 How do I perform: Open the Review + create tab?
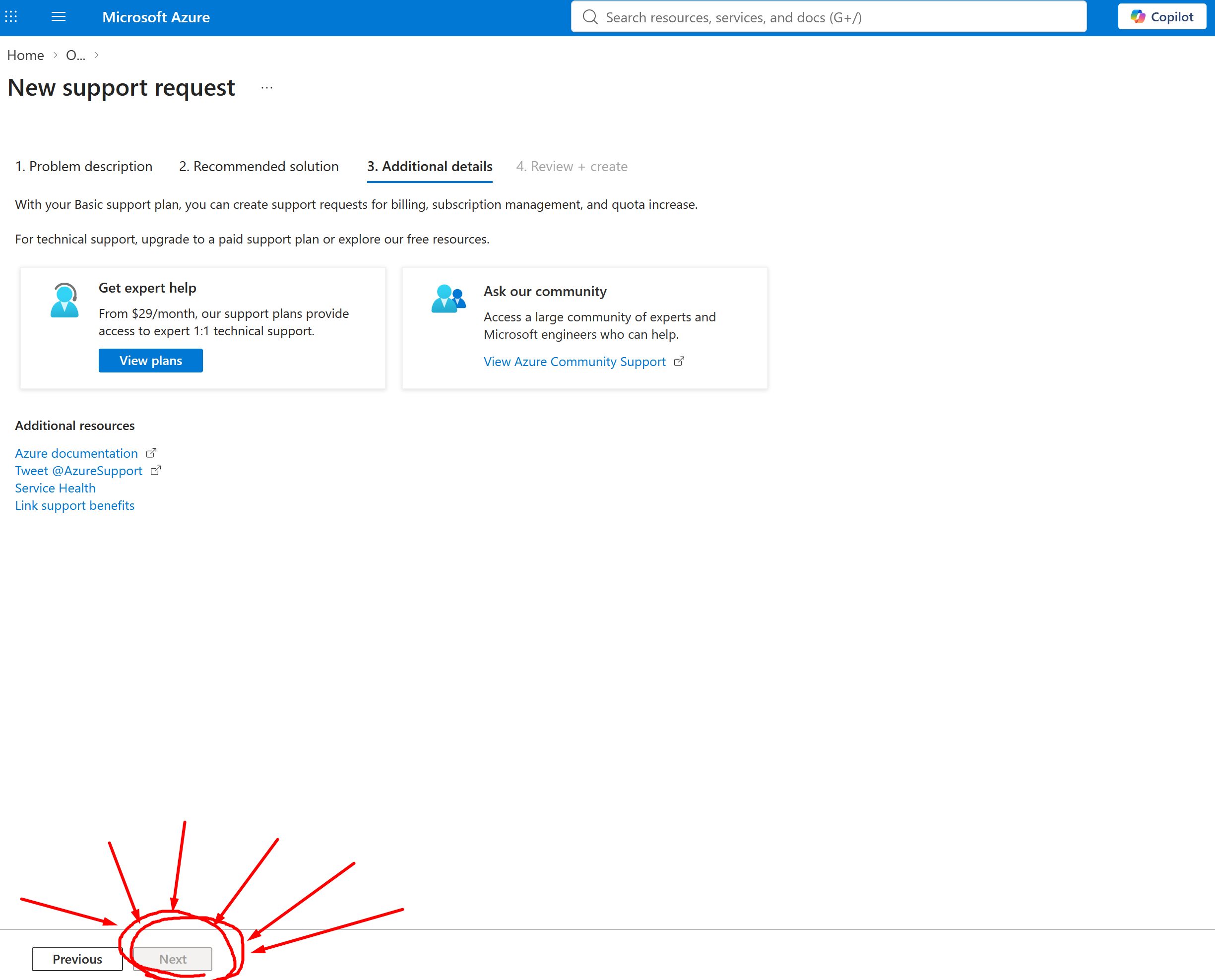tap(572, 167)
